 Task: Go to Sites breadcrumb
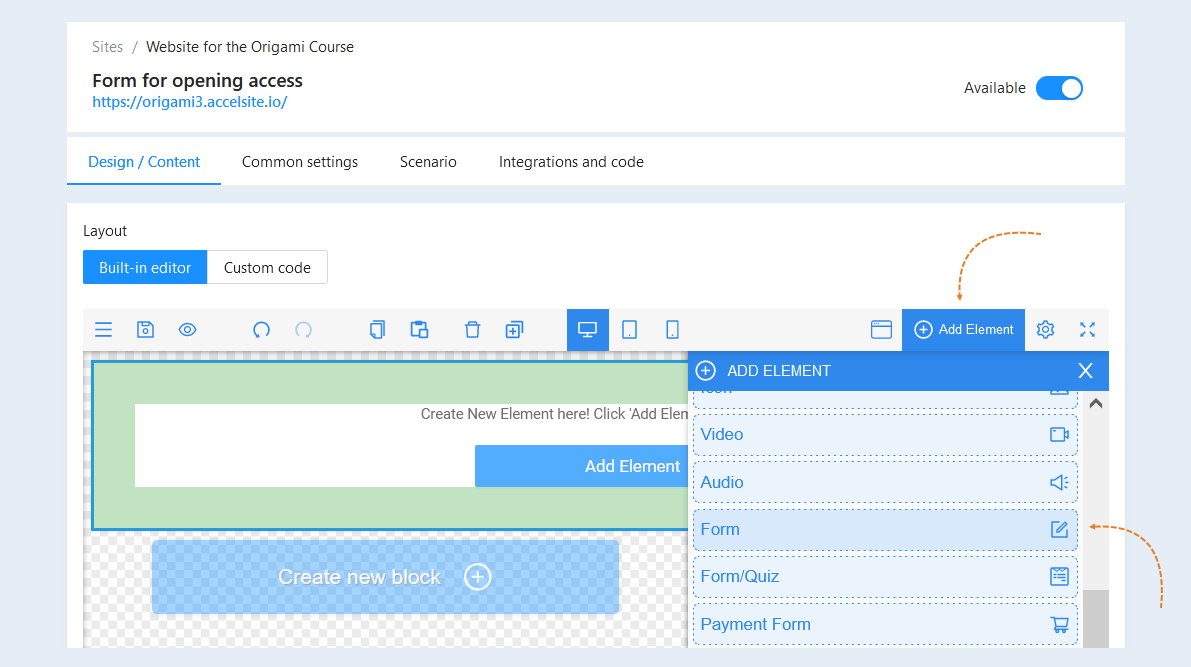click(107, 47)
